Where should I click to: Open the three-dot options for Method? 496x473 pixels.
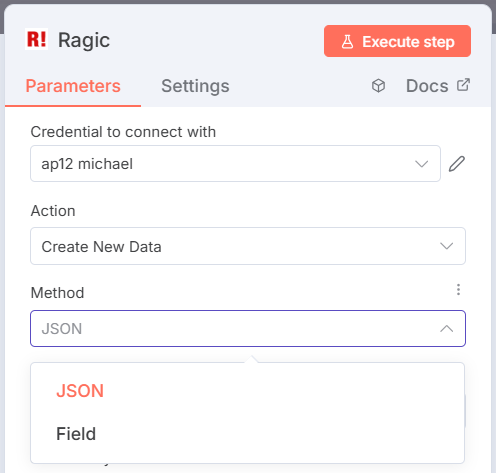pyautogui.click(x=458, y=290)
